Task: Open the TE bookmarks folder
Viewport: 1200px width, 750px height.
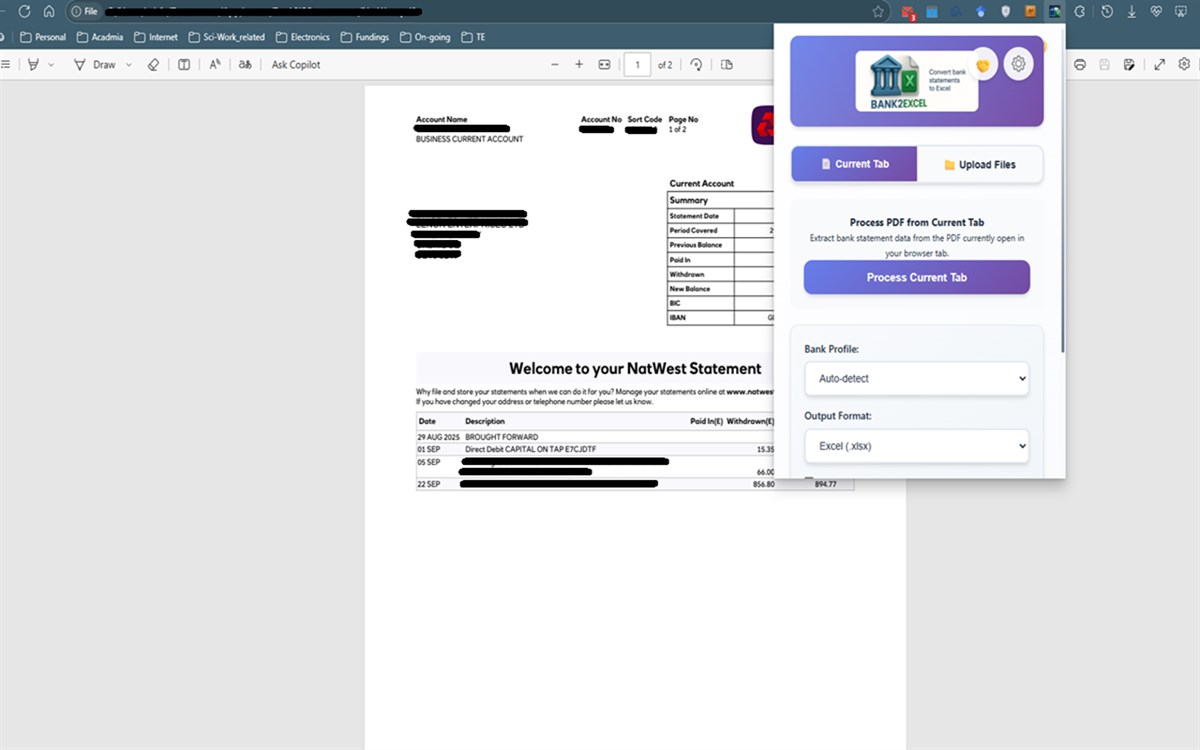Action: tap(473, 37)
